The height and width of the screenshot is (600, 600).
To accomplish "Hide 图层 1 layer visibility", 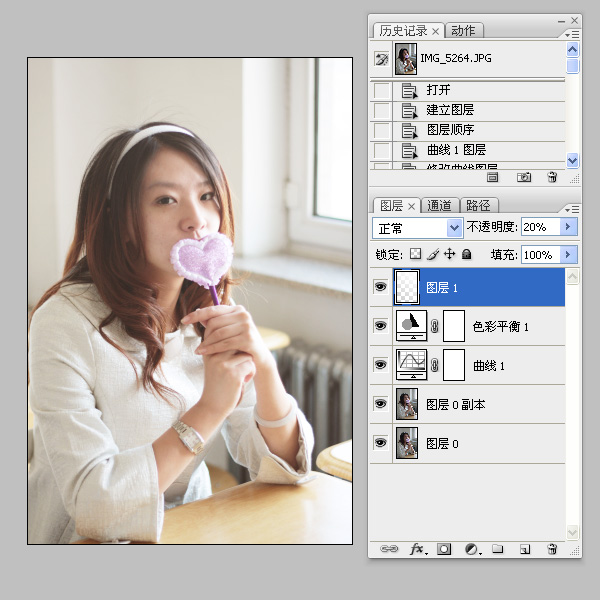I will (x=380, y=287).
